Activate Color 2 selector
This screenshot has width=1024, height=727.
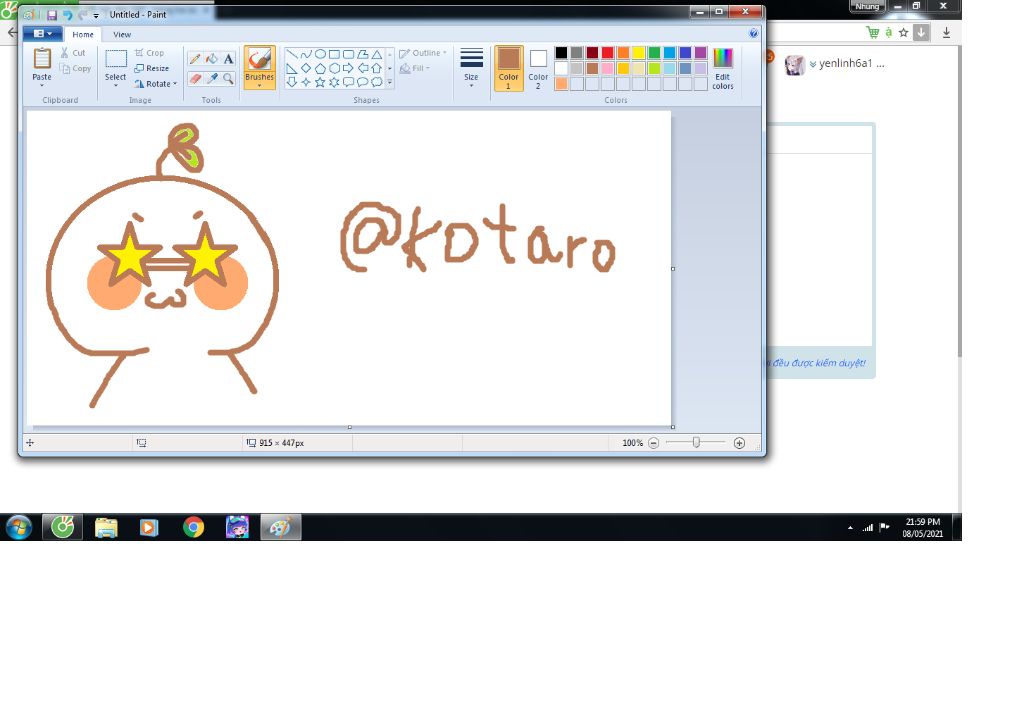click(x=538, y=68)
